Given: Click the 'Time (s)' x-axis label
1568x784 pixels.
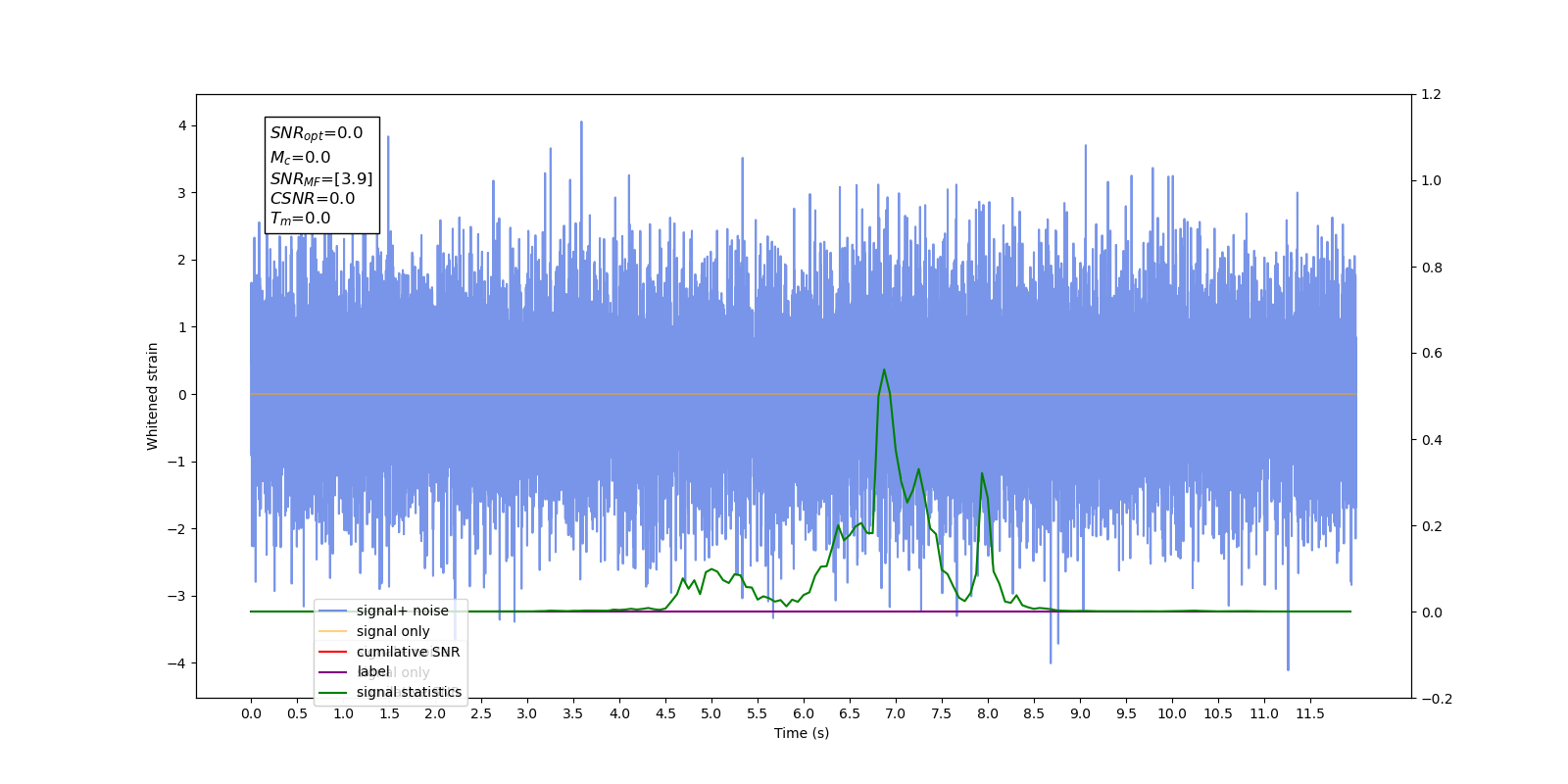Looking at the screenshot, I should click(x=802, y=733).
